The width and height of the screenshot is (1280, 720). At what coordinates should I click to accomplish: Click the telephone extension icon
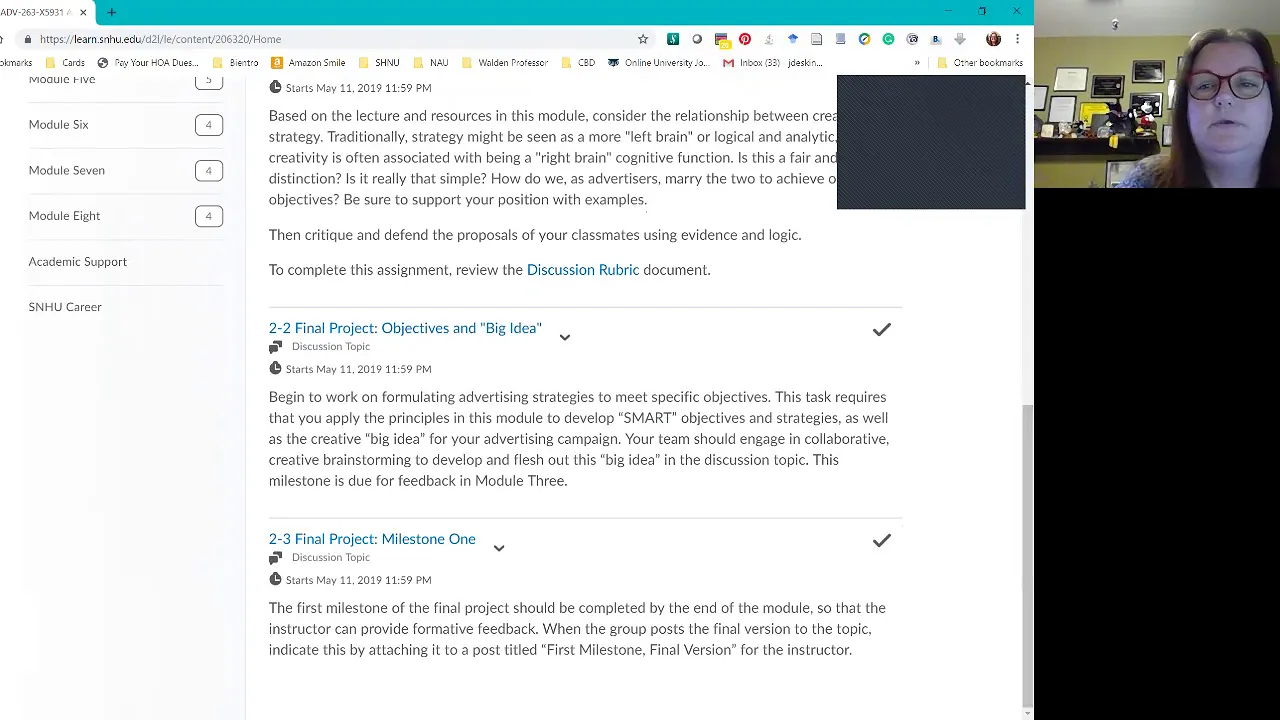click(x=912, y=39)
